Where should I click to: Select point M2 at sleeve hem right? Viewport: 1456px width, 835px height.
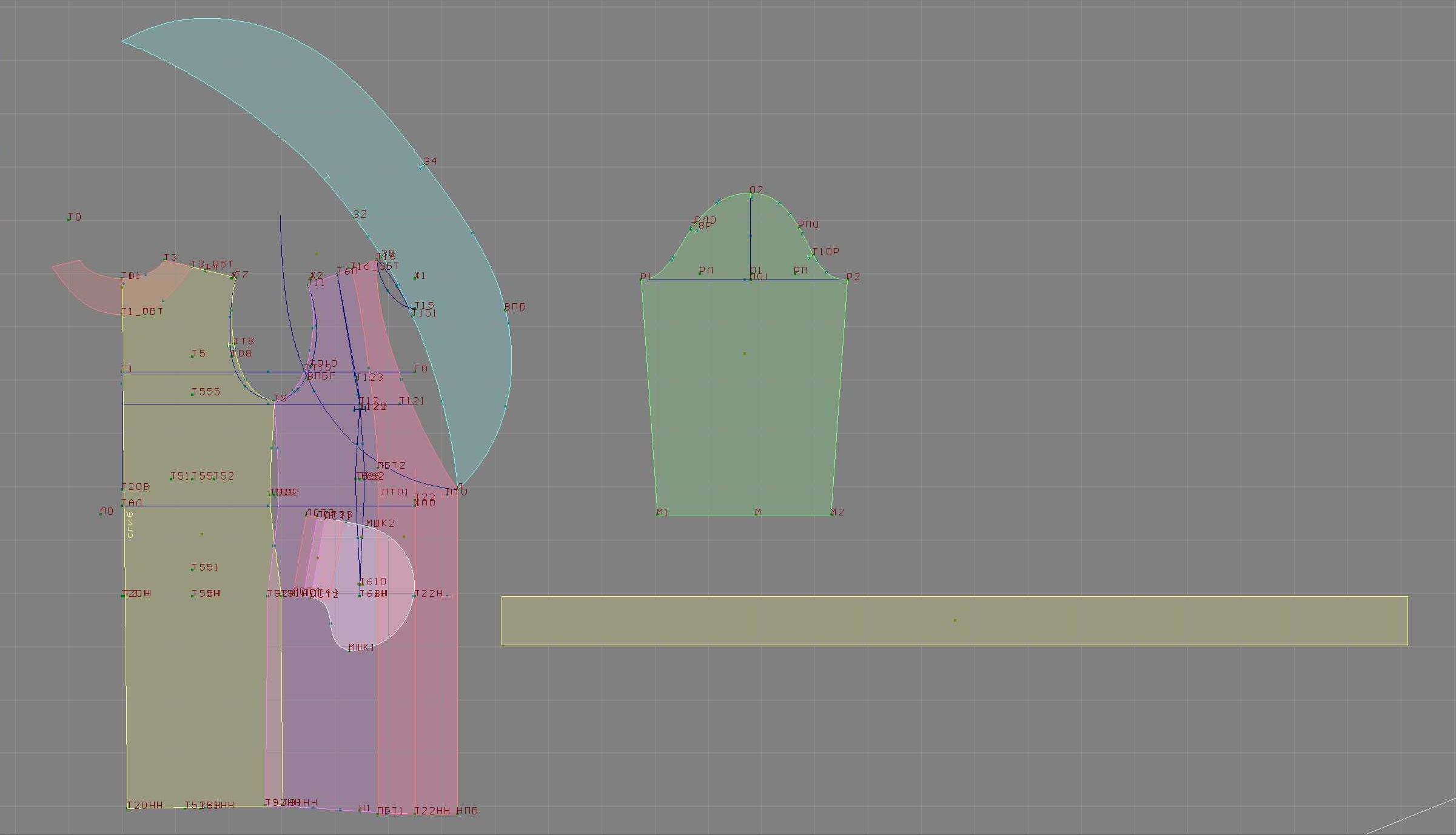pyautogui.click(x=831, y=515)
